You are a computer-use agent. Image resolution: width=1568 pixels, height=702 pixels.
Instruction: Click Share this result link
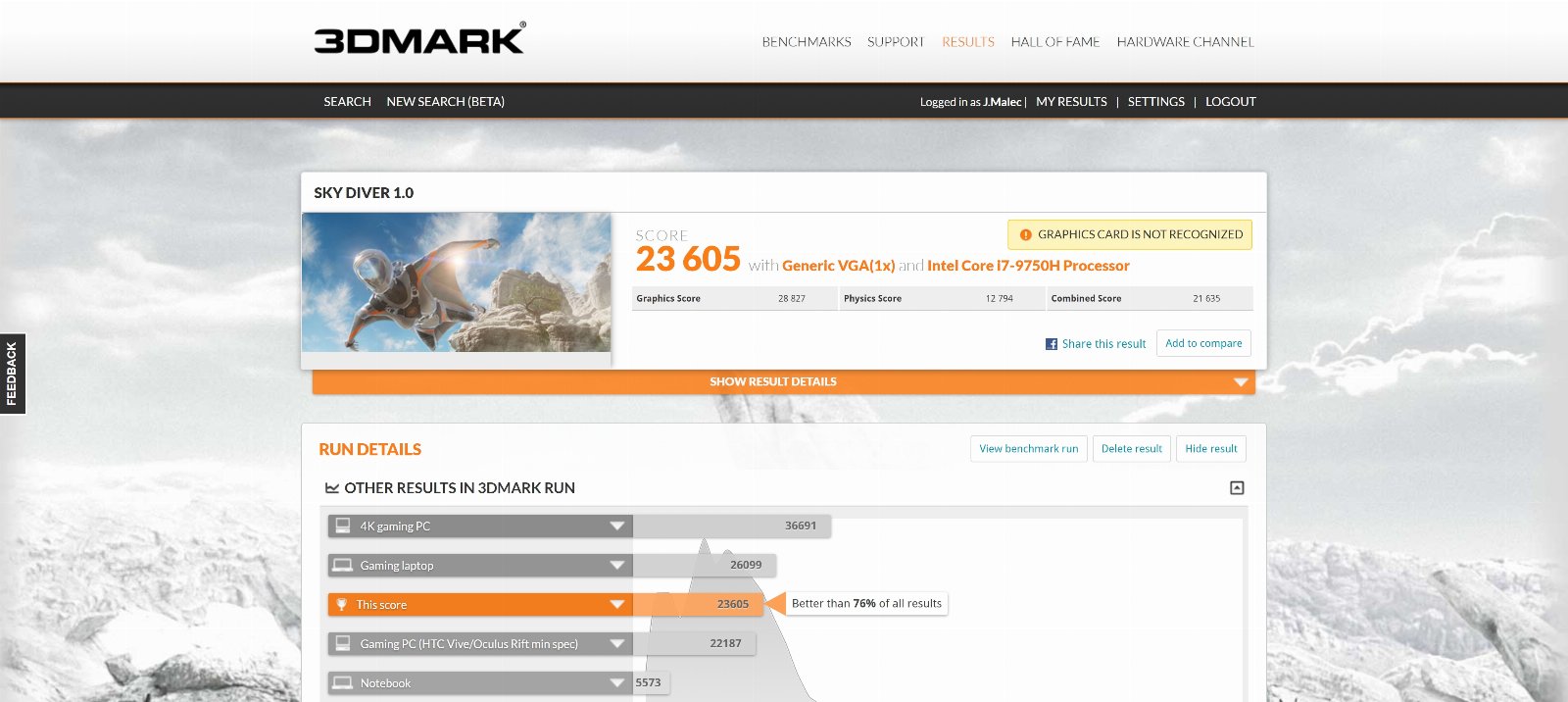[1103, 344]
